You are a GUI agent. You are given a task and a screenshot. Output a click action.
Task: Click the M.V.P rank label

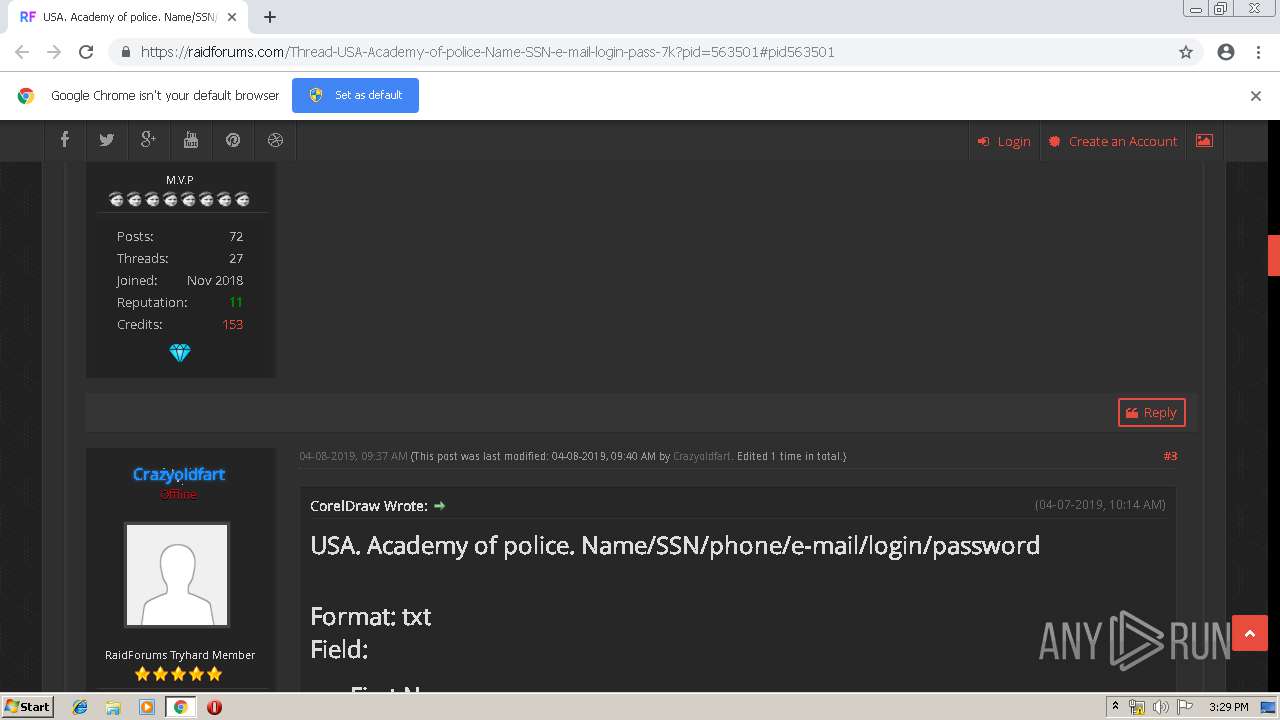[180, 180]
